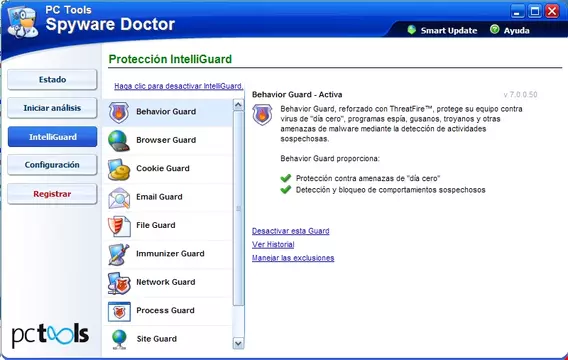Select the Cookie Guard icon
This screenshot has height=360, width=568.
click(x=119, y=169)
